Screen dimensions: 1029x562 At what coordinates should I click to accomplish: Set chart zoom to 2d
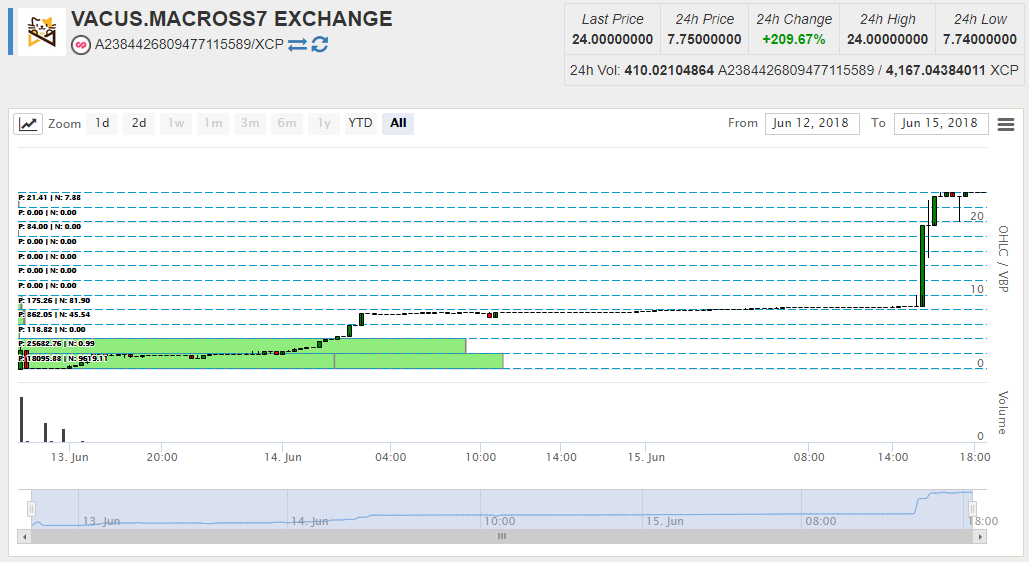139,123
